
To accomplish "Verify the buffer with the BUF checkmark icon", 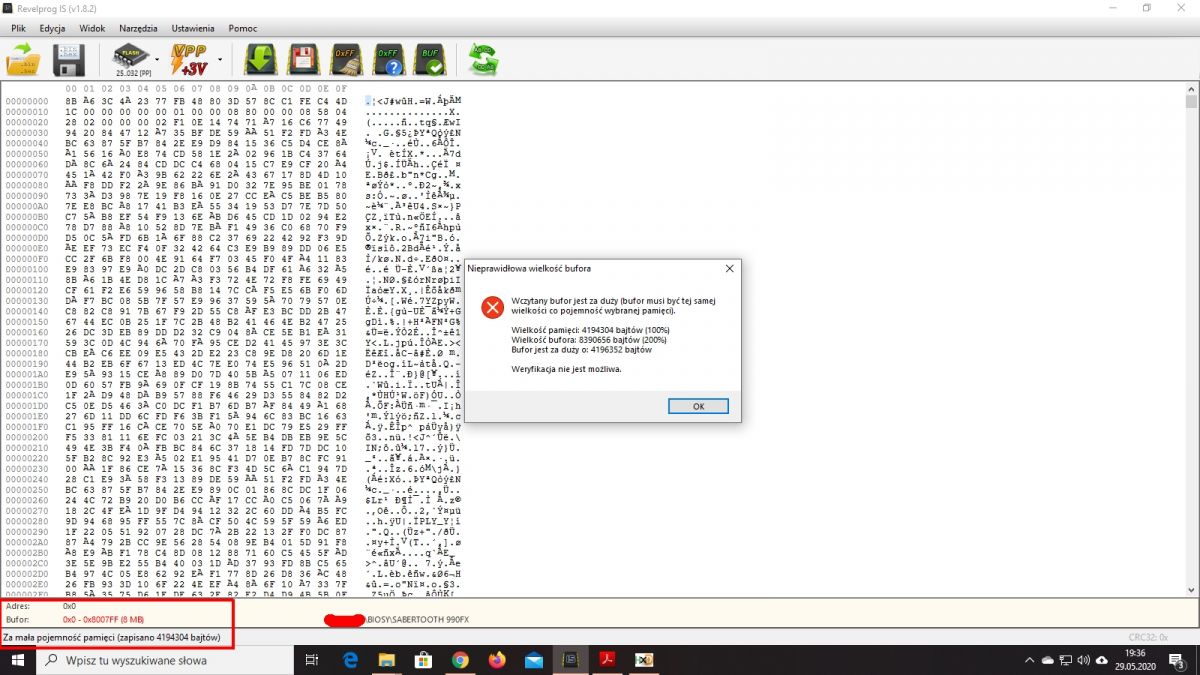I will tap(432, 61).
